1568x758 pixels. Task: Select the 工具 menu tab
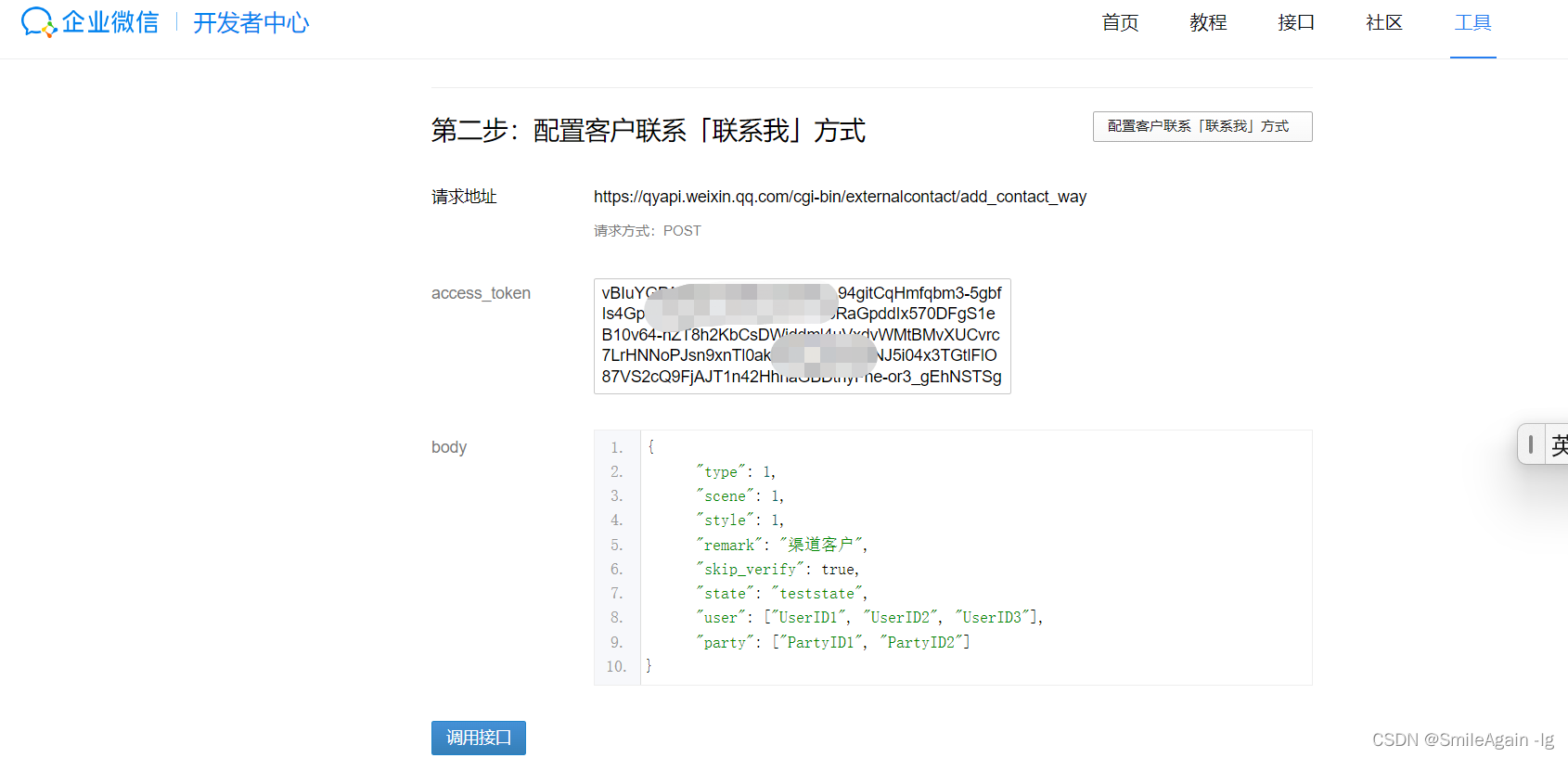click(x=1473, y=23)
